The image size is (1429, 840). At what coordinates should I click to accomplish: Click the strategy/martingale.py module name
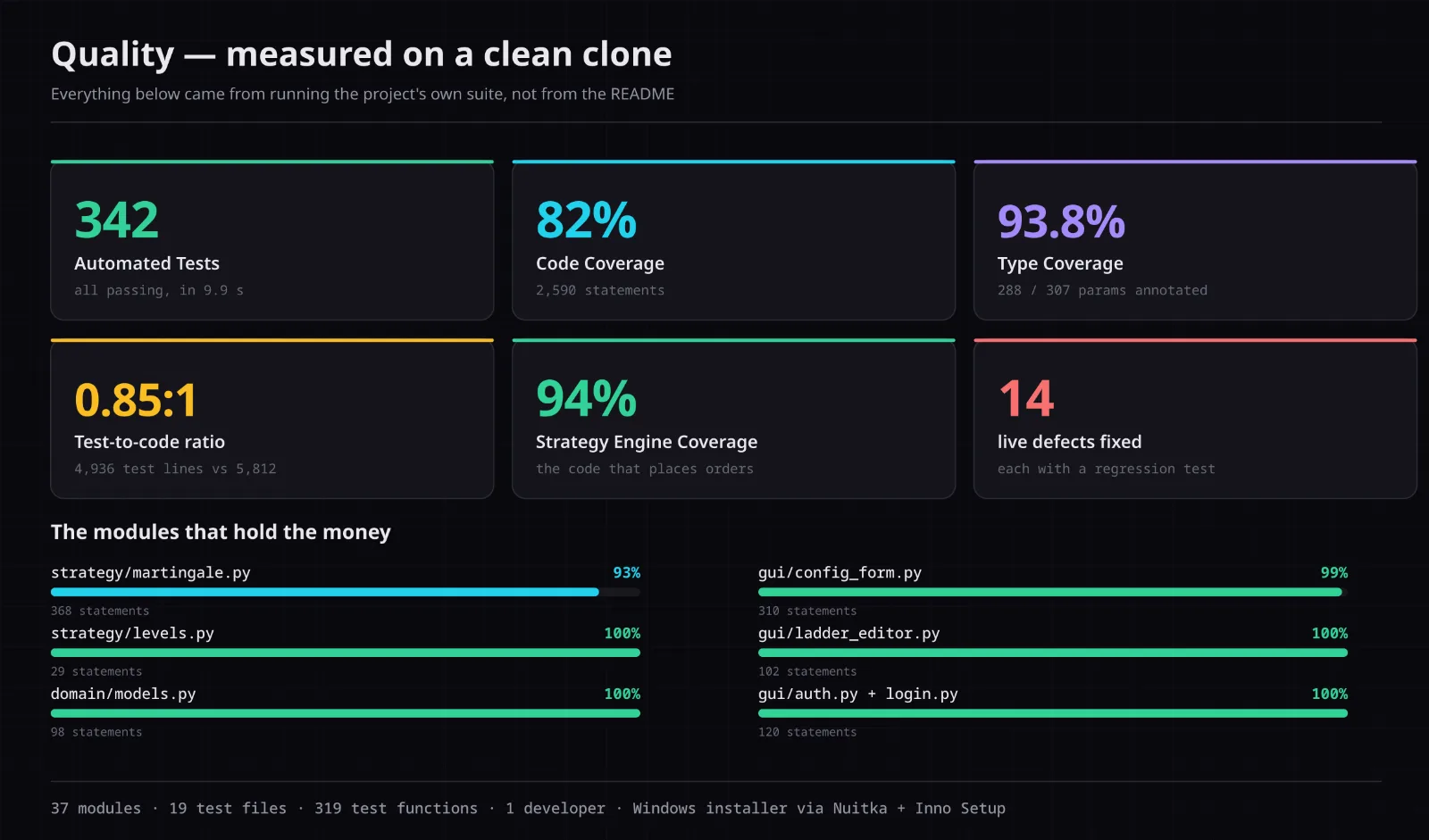(151, 573)
